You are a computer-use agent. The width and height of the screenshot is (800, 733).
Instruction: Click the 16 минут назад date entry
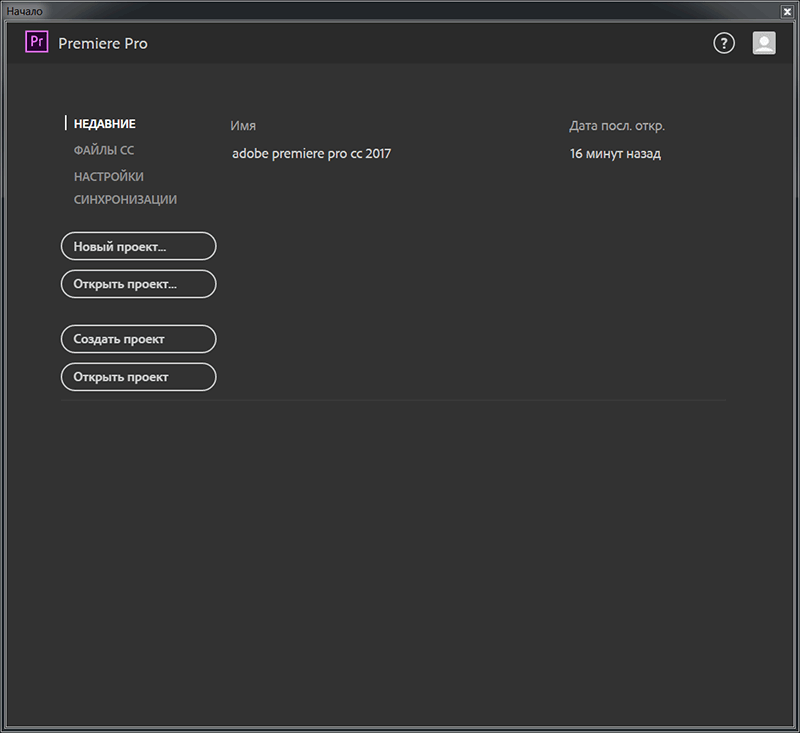[615, 154]
